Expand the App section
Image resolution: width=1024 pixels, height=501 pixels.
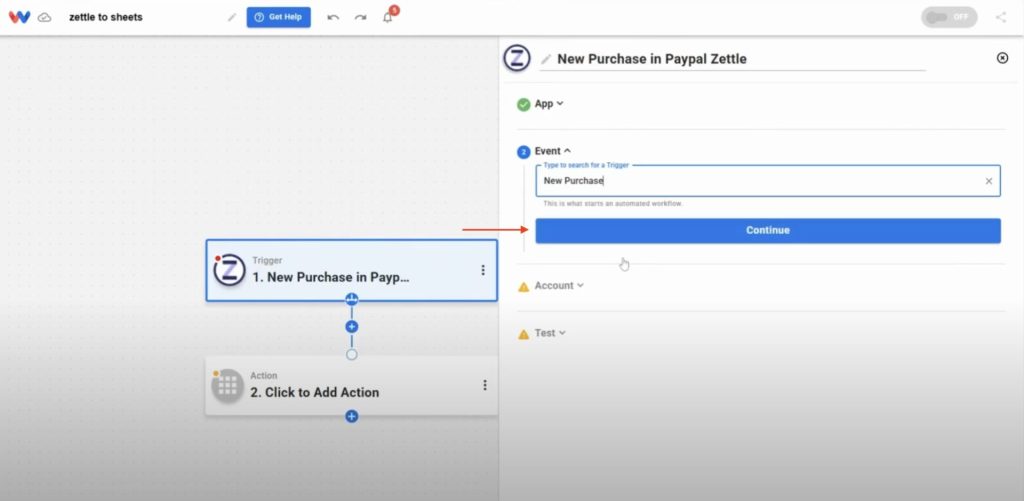click(x=549, y=104)
